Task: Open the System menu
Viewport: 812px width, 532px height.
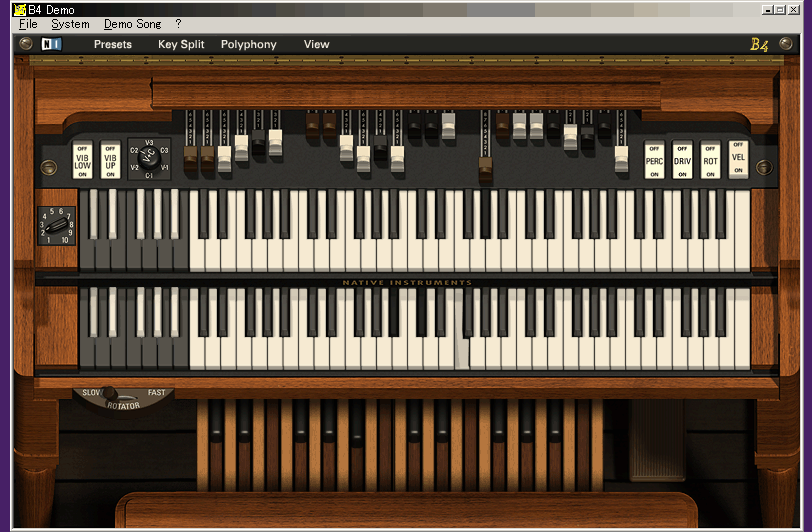Action: 70,24
